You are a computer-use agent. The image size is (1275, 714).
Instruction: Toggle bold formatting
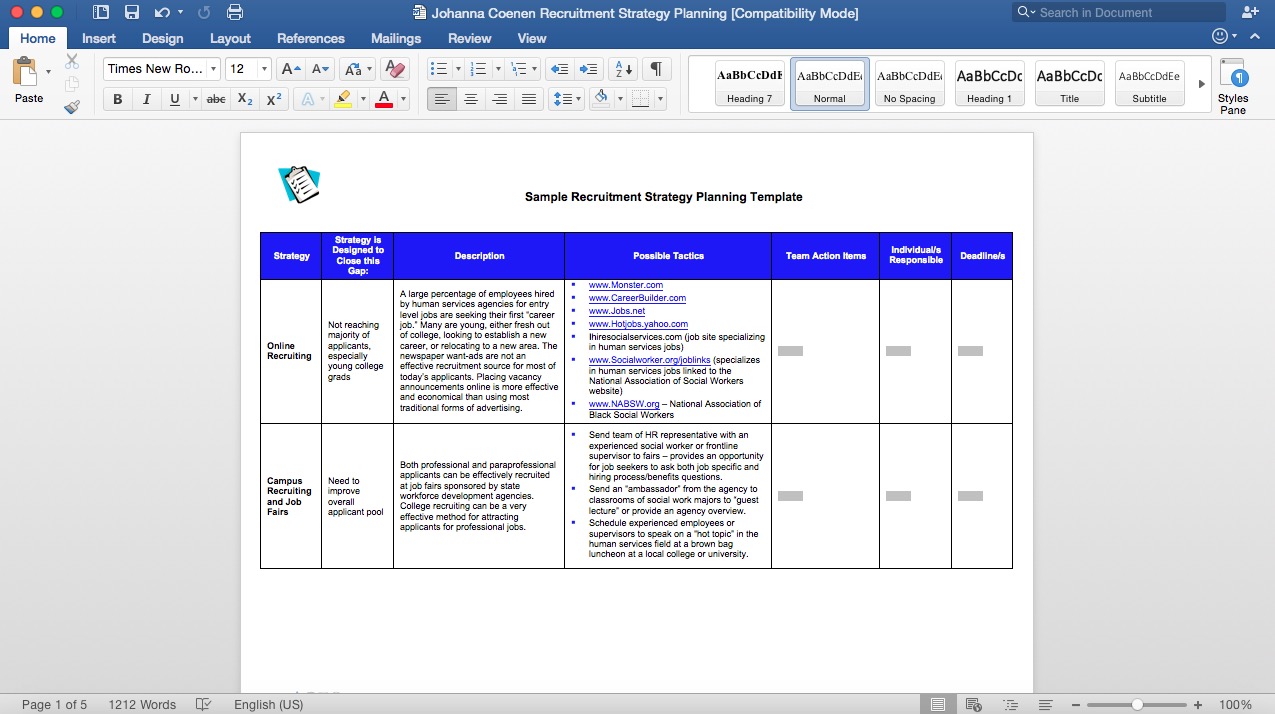117,99
